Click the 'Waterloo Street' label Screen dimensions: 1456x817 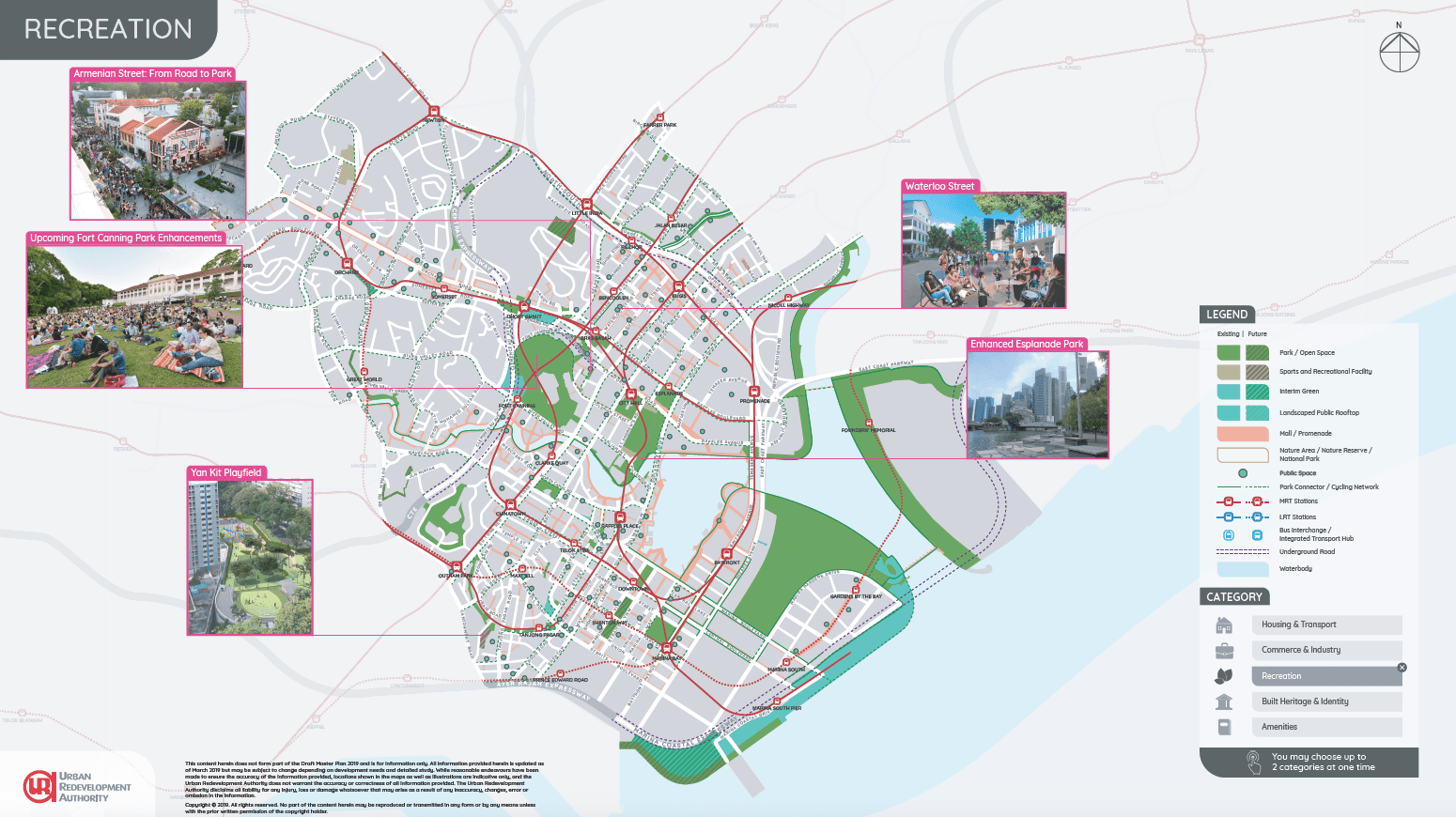[939, 186]
